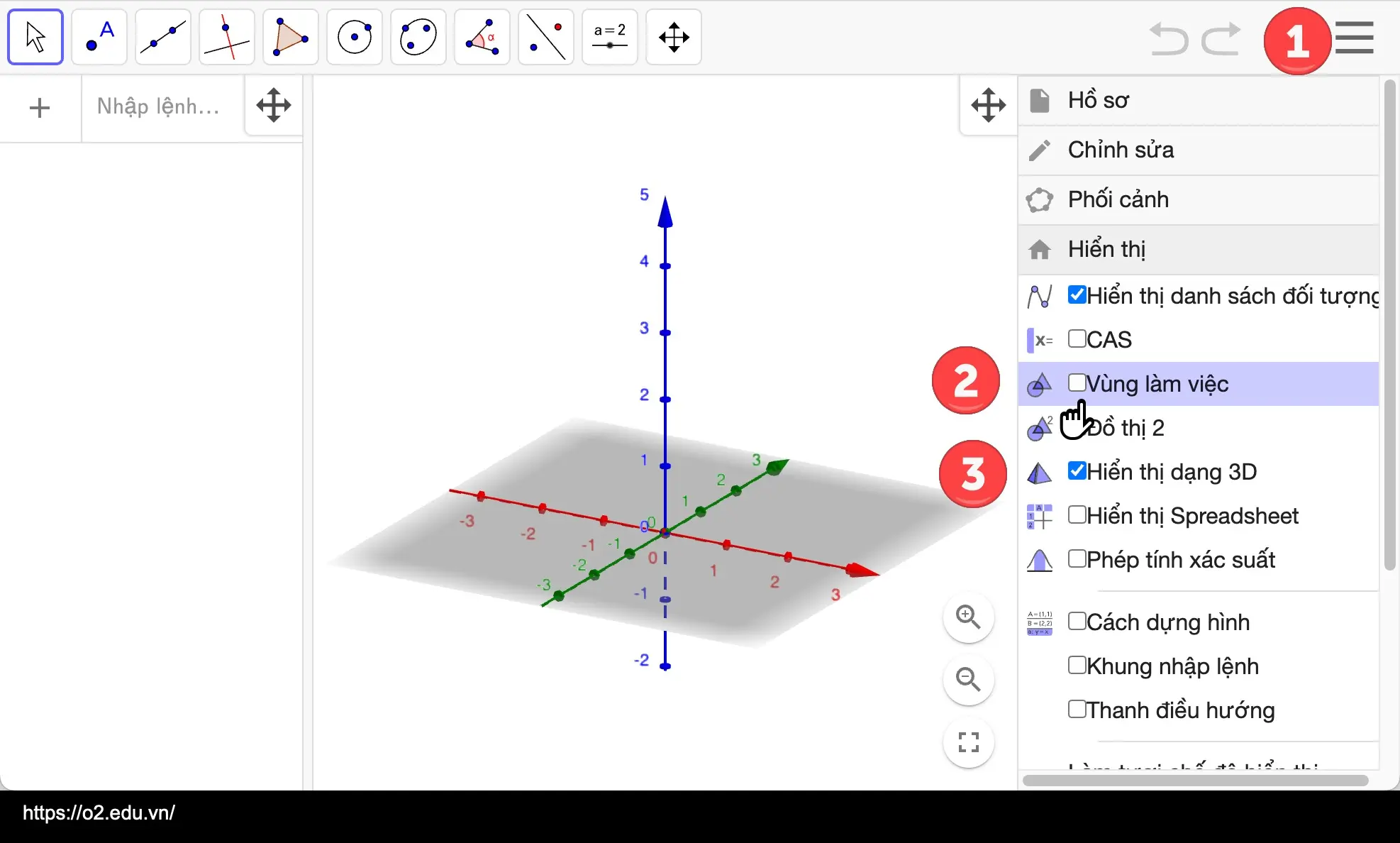Click the menu vertical scrollbar

(1389, 325)
